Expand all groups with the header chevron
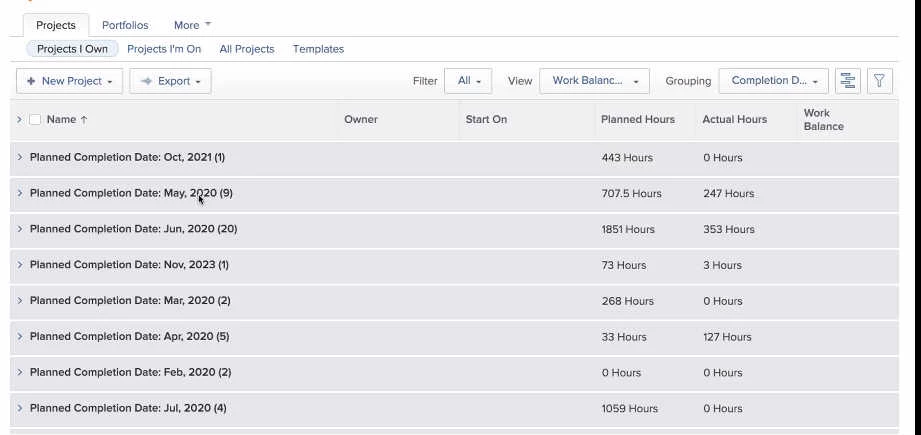 point(19,120)
